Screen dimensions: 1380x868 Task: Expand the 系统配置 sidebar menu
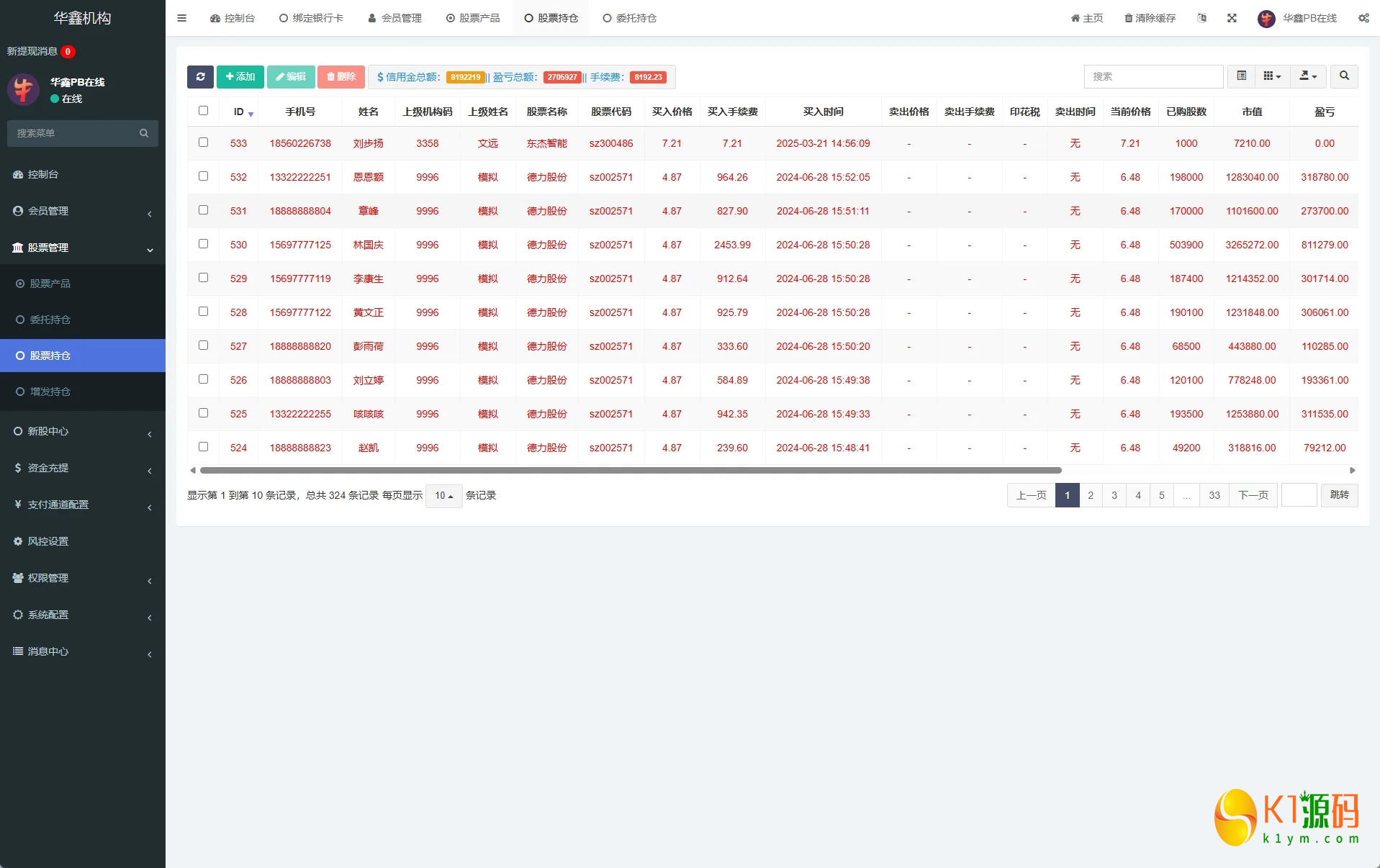click(x=83, y=615)
